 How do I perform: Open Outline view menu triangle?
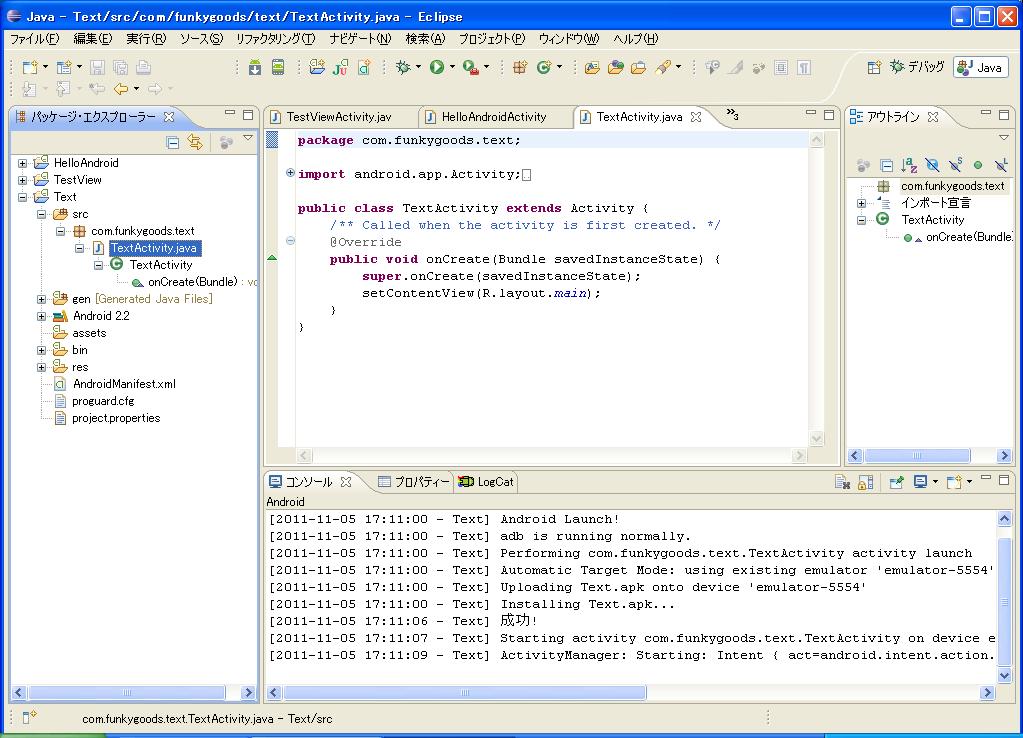coord(1003,138)
